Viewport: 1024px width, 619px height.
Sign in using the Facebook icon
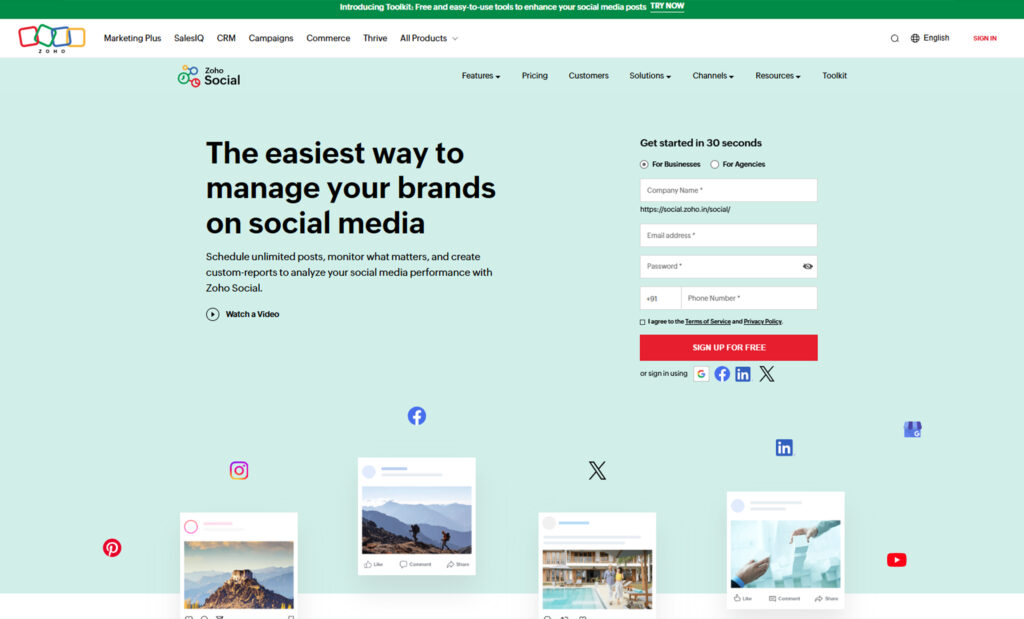pos(722,374)
